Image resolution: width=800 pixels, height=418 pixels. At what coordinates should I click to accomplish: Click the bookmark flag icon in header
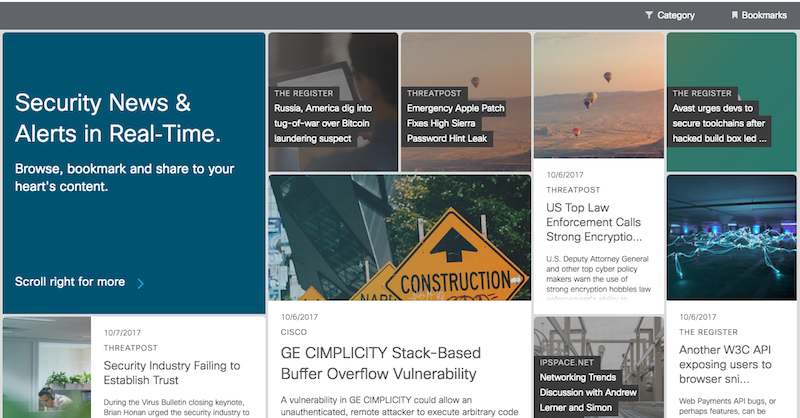tap(735, 15)
